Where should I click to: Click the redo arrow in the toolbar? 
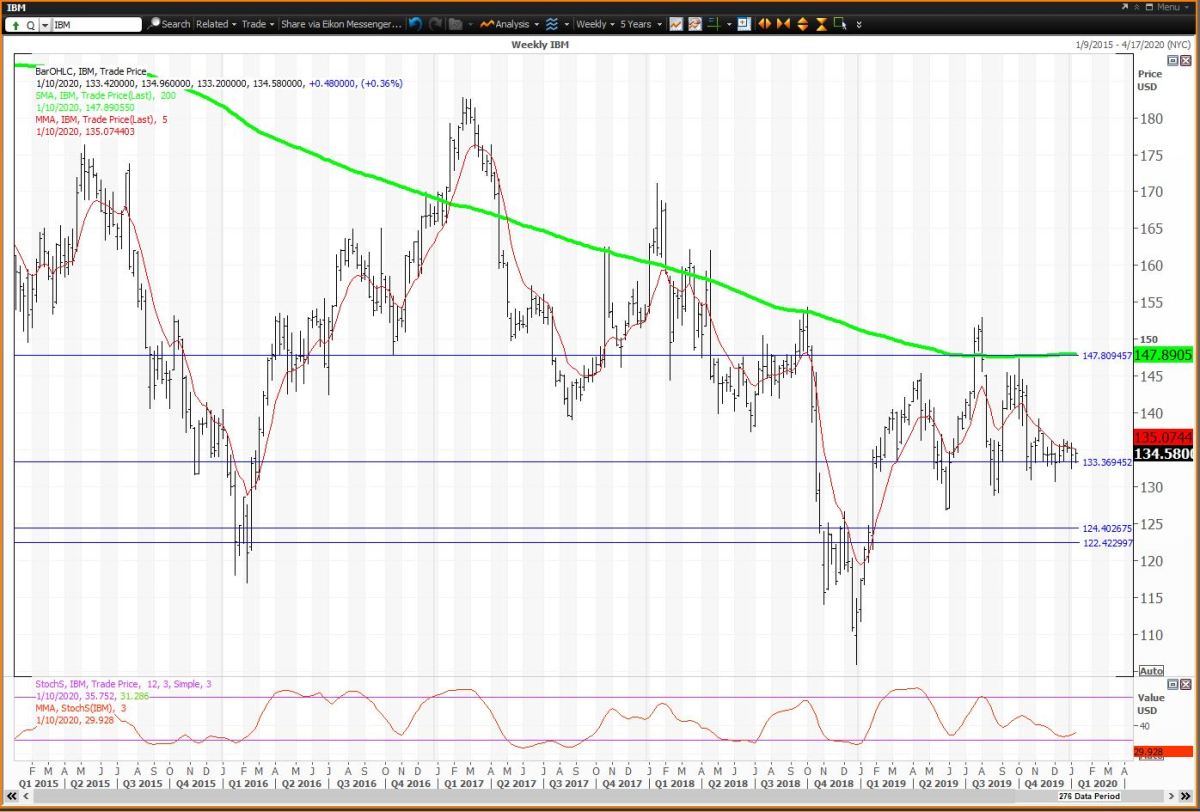point(435,23)
